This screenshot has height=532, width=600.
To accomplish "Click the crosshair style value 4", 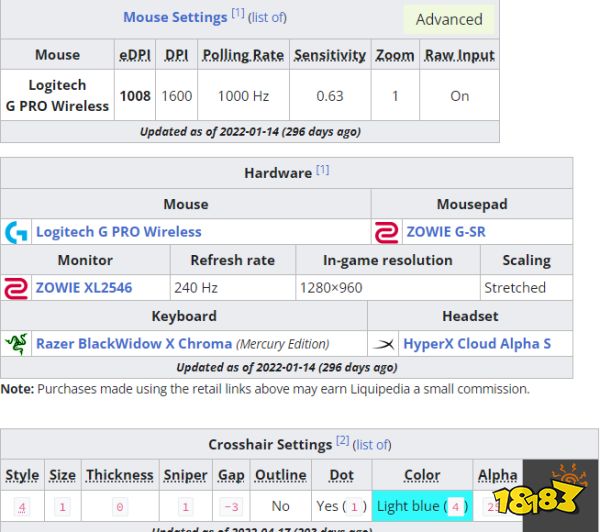I will pyautogui.click(x=22, y=507).
